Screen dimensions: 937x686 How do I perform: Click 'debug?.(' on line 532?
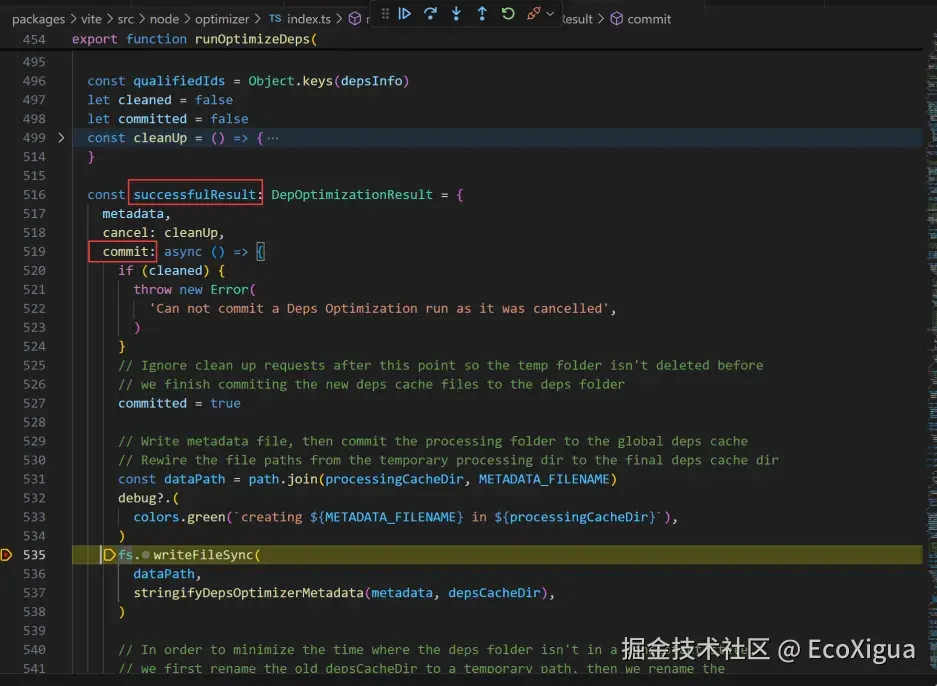click(x=149, y=498)
